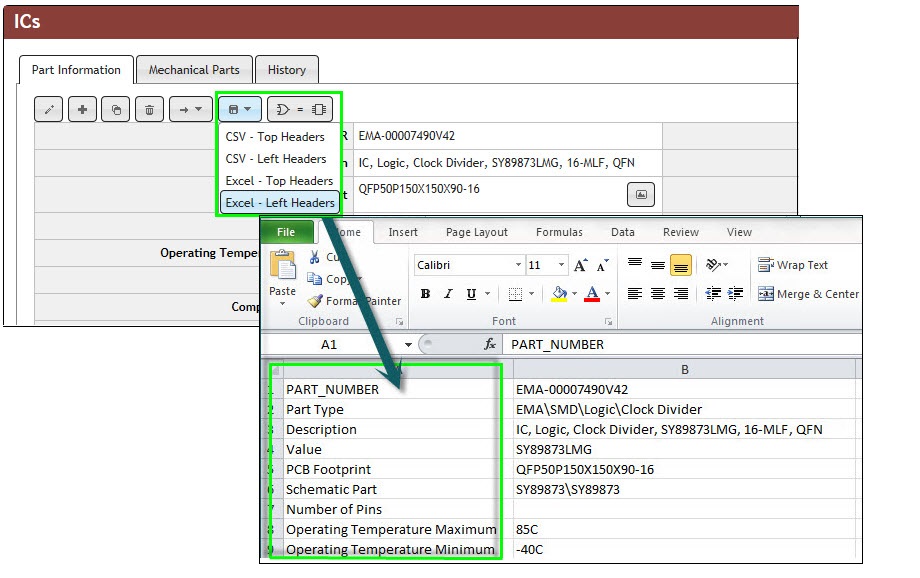This screenshot has height=578, width=920.
Task: Switch to the Mechanical Parts tab
Action: click(x=194, y=70)
